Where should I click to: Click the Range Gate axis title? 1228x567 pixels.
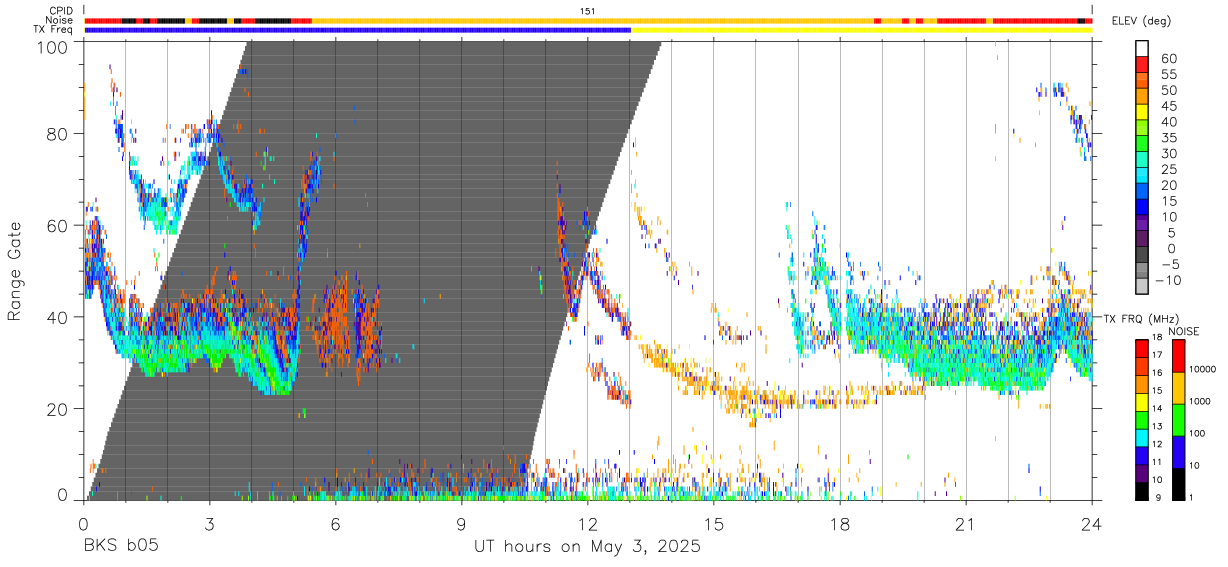(x=15, y=272)
